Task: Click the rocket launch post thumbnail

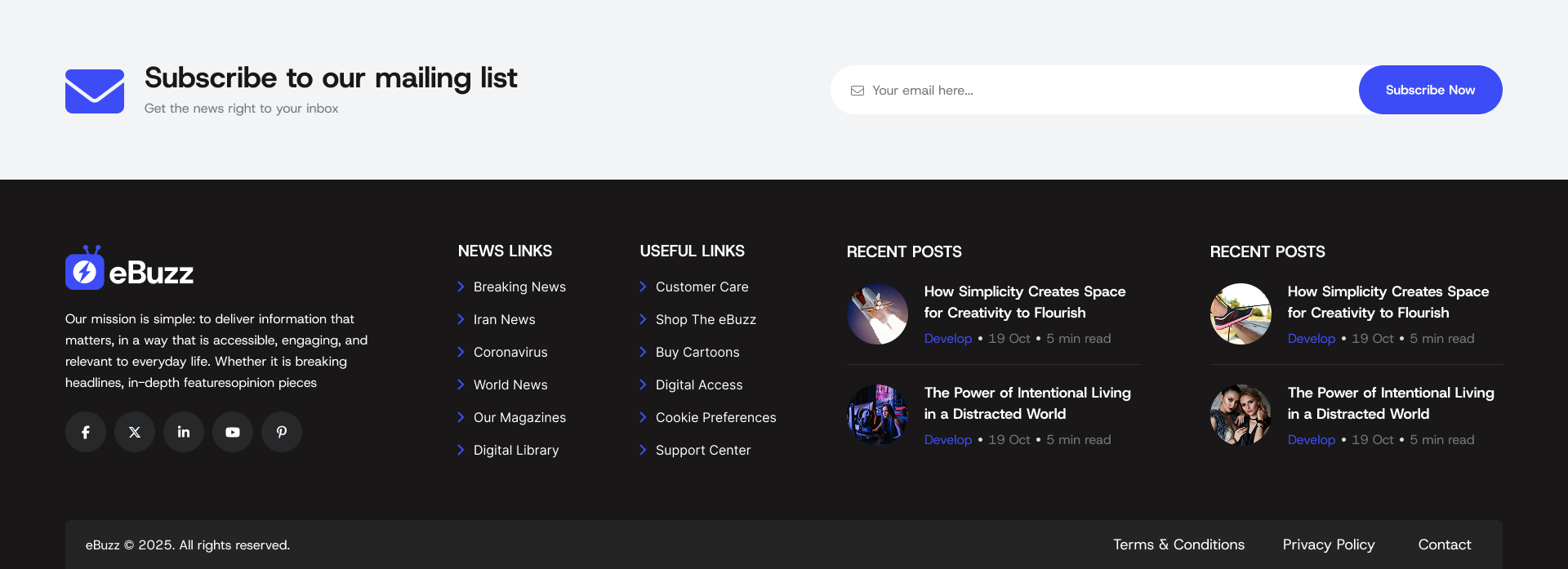Action: click(877, 314)
